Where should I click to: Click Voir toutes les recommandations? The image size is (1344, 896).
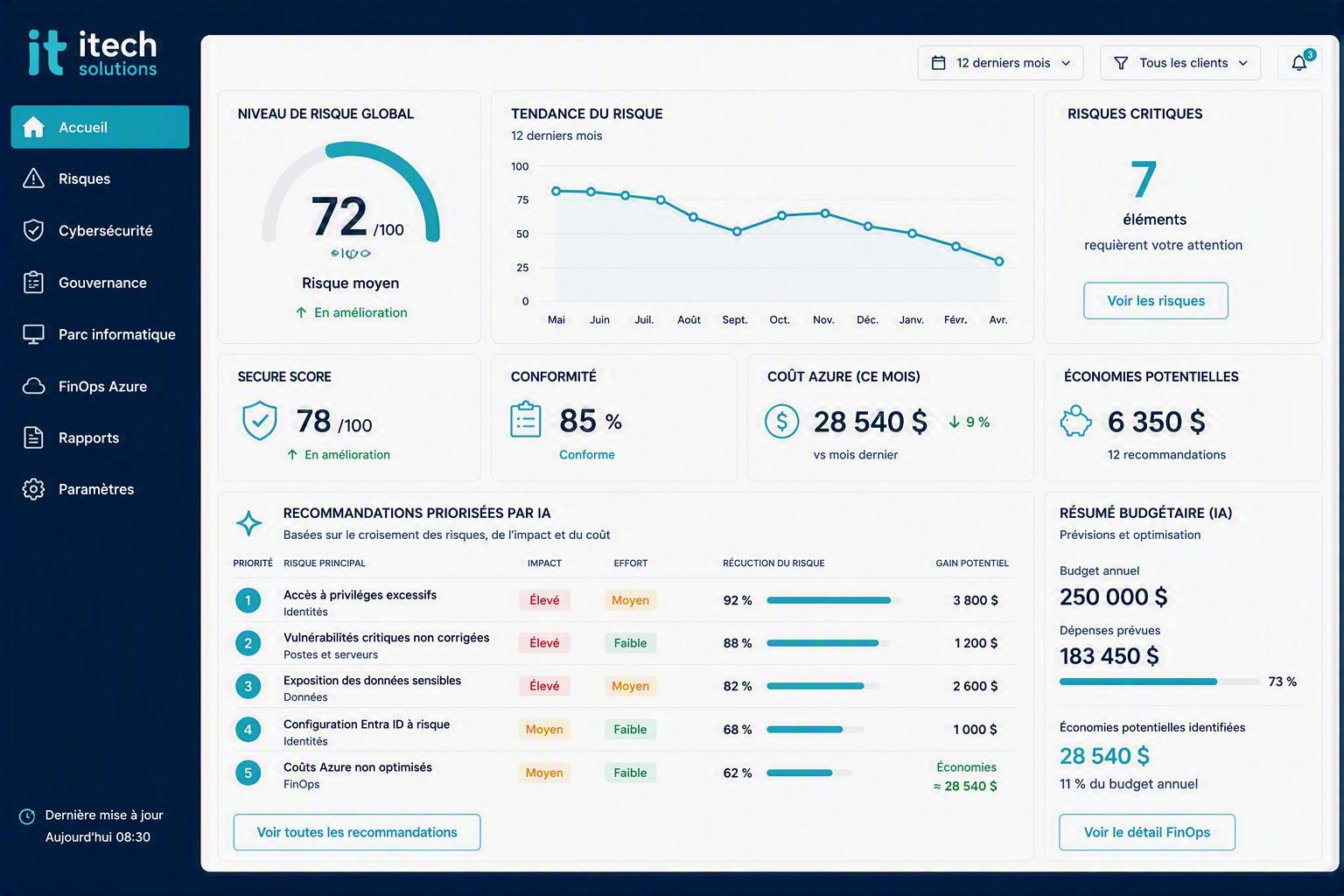click(x=357, y=832)
